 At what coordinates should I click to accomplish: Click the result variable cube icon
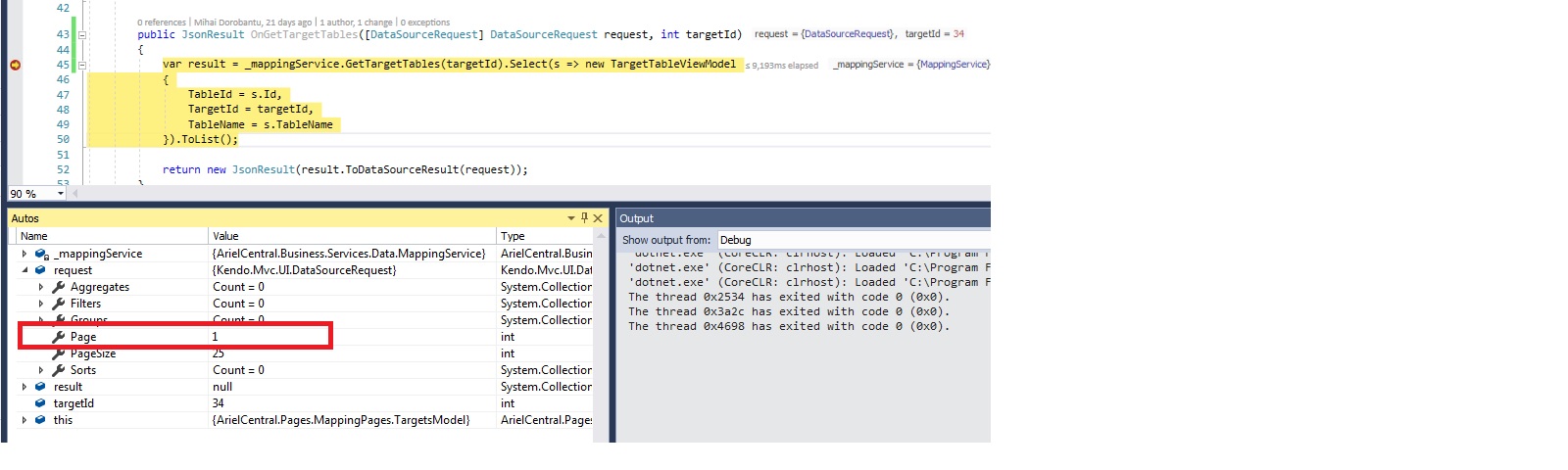40,387
